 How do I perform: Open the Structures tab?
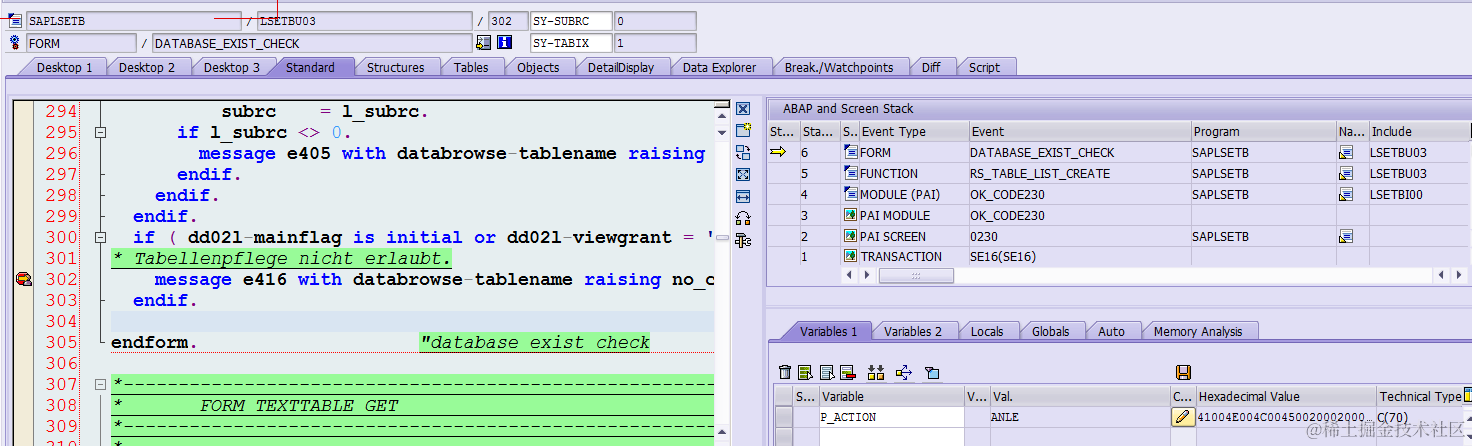click(x=396, y=67)
